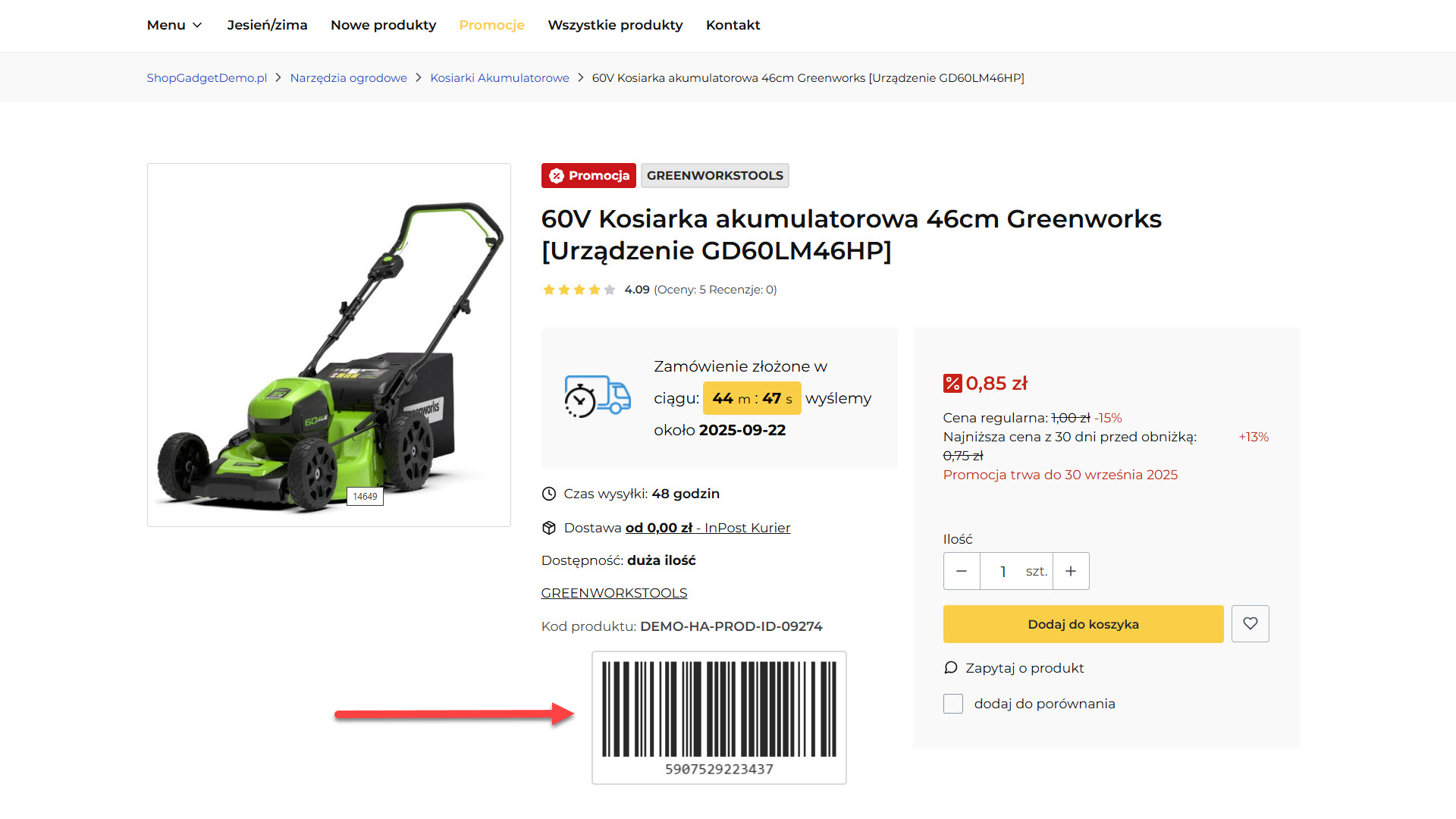The image size is (1456, 819).
Task: Click the speech bubble ask-about-product icon
Action: click(951, 668)
